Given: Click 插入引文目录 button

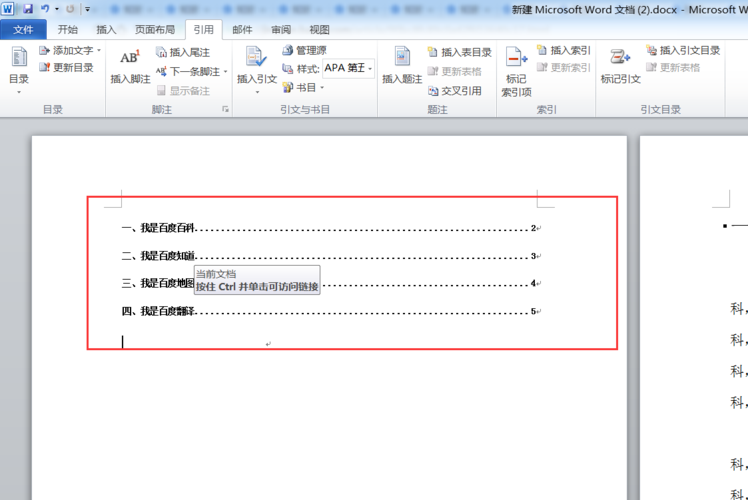Looking at the screenshot, I should pos(683,50).
